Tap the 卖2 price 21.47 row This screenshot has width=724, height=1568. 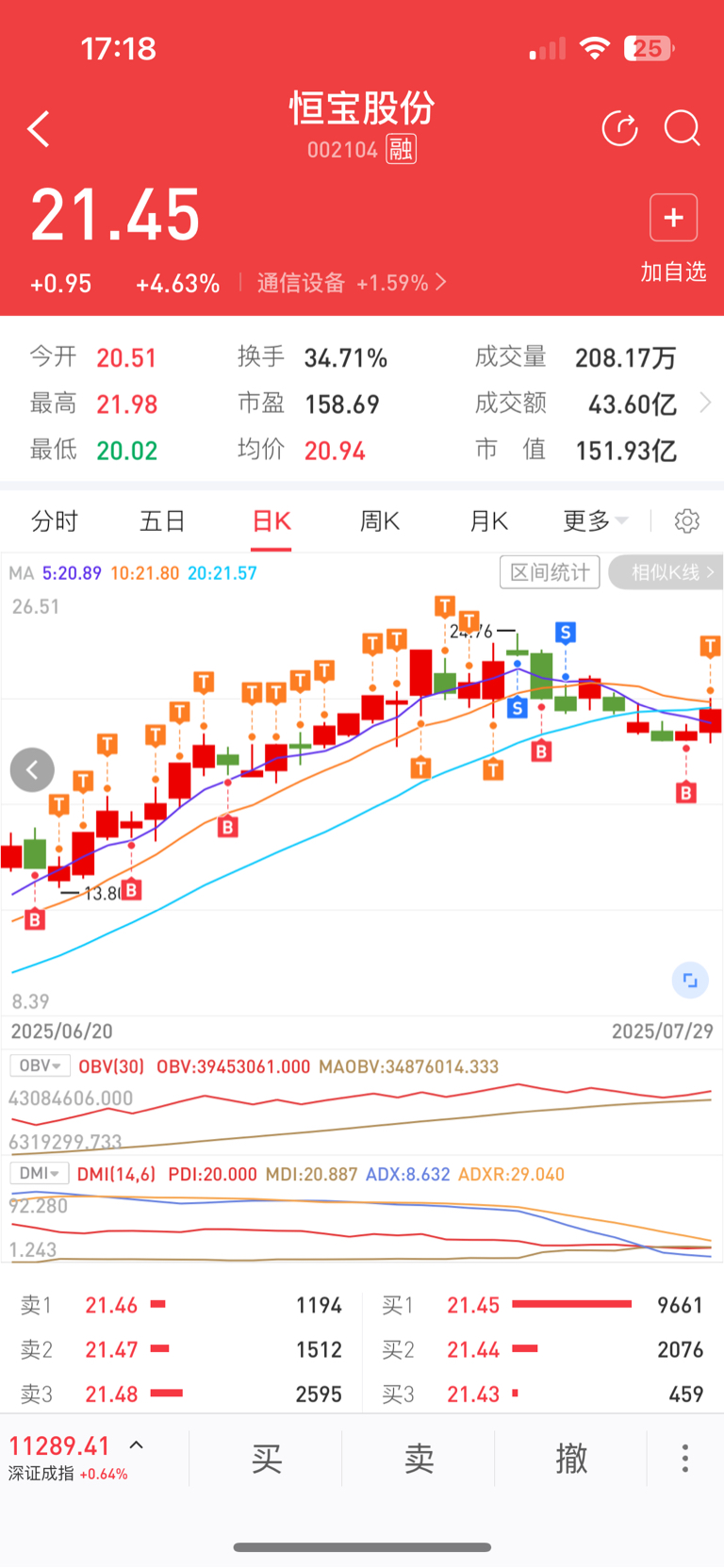click(181, 1349)
